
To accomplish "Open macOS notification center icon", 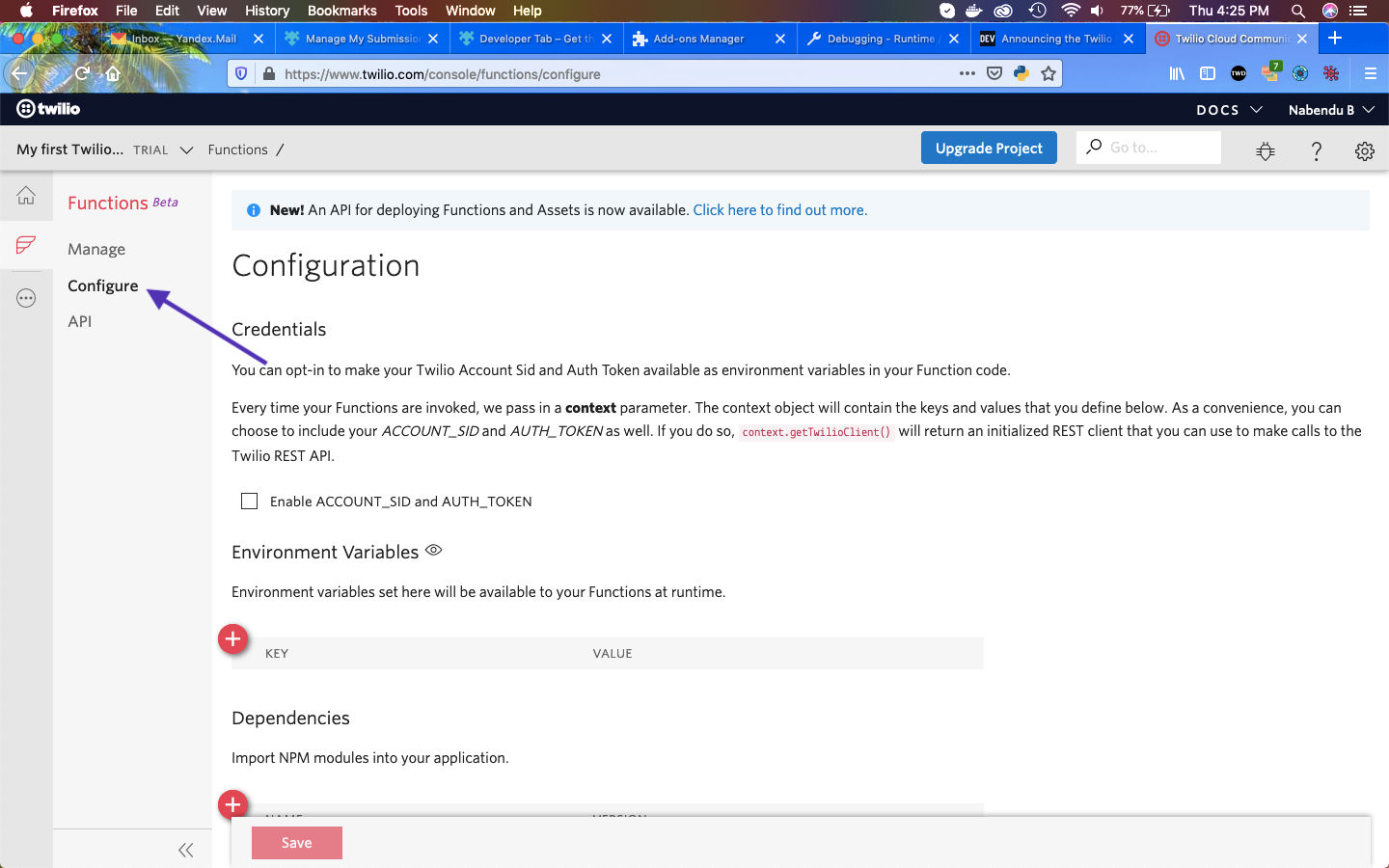I will pos(1359,11).
